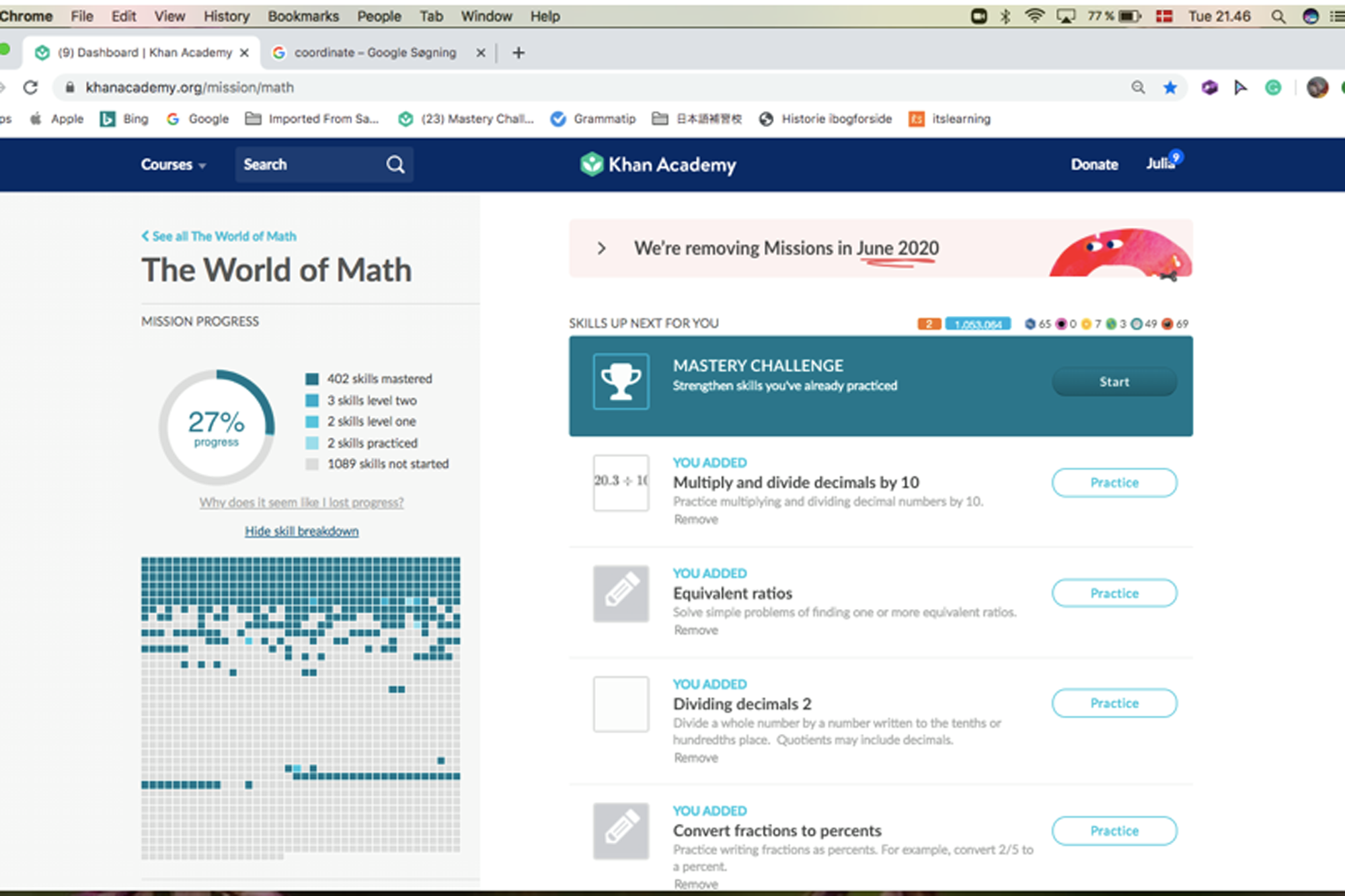Viewport: 1345px width, 896px height.
Task: Click the 2 skills practiced color swatch
Action: tap(312, 443)
